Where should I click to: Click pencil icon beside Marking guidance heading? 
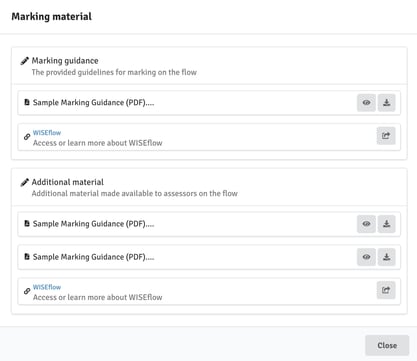coord(25,61)
